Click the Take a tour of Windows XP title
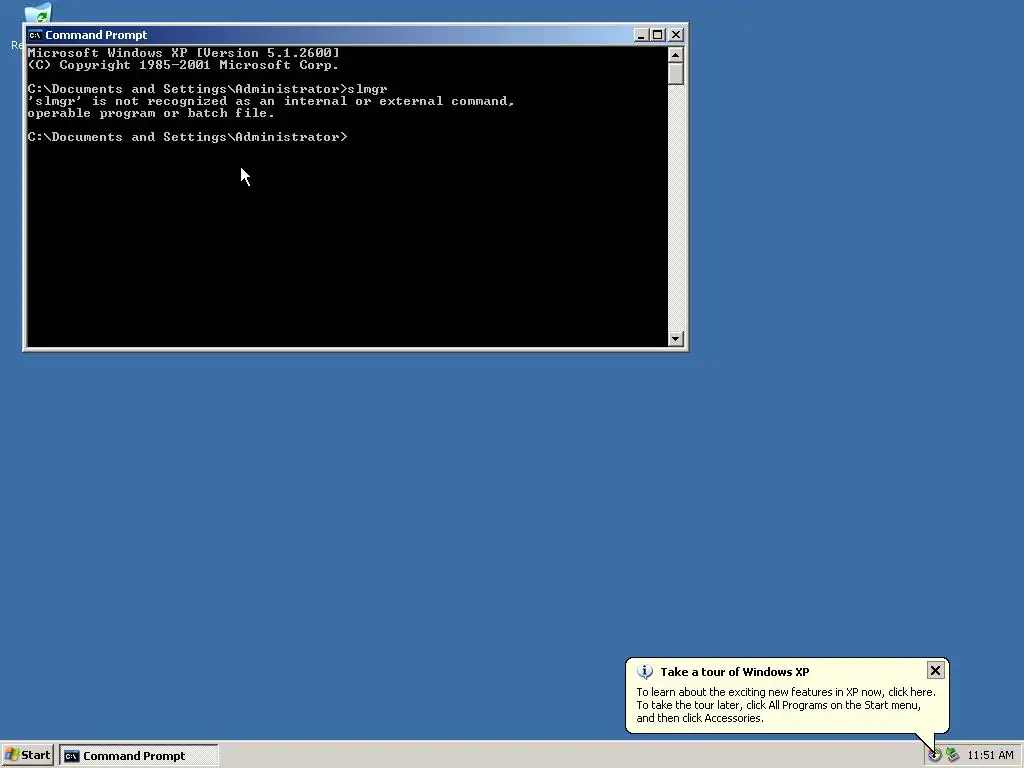This screenshot has width=1024, height=768. tap(735, 672)
